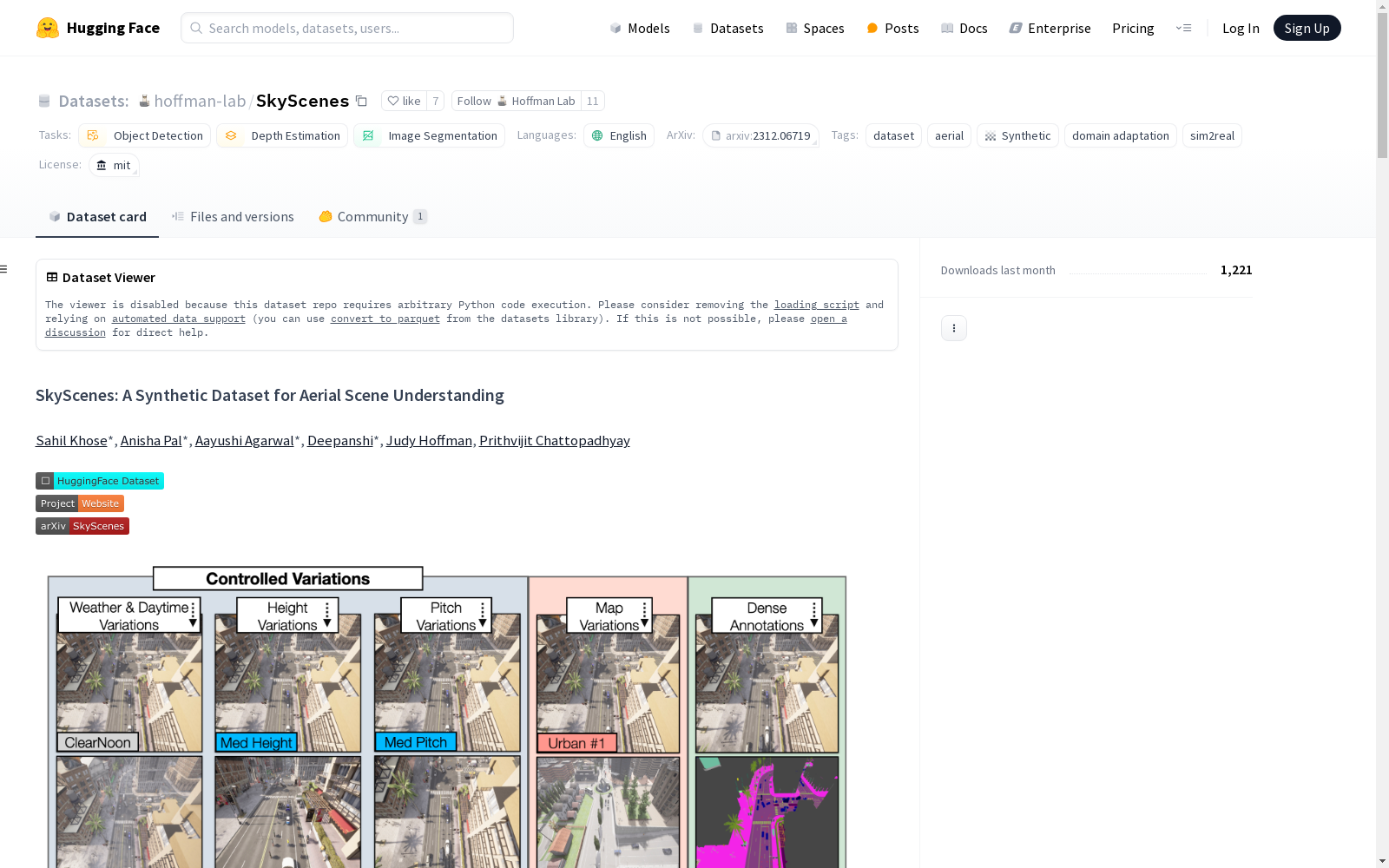
Task: Click the like count of 7
Action: [x=436, y=101]
